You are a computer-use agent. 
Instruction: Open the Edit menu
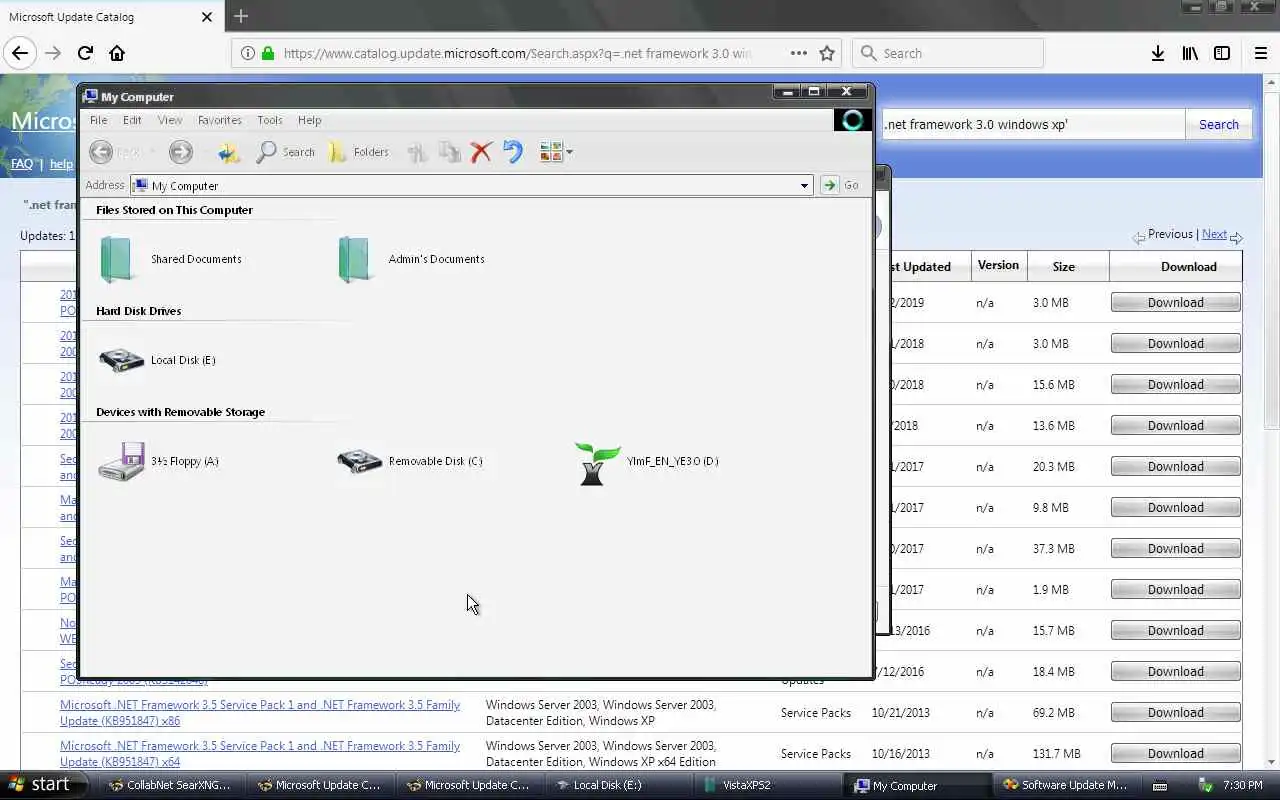(132, 120)
